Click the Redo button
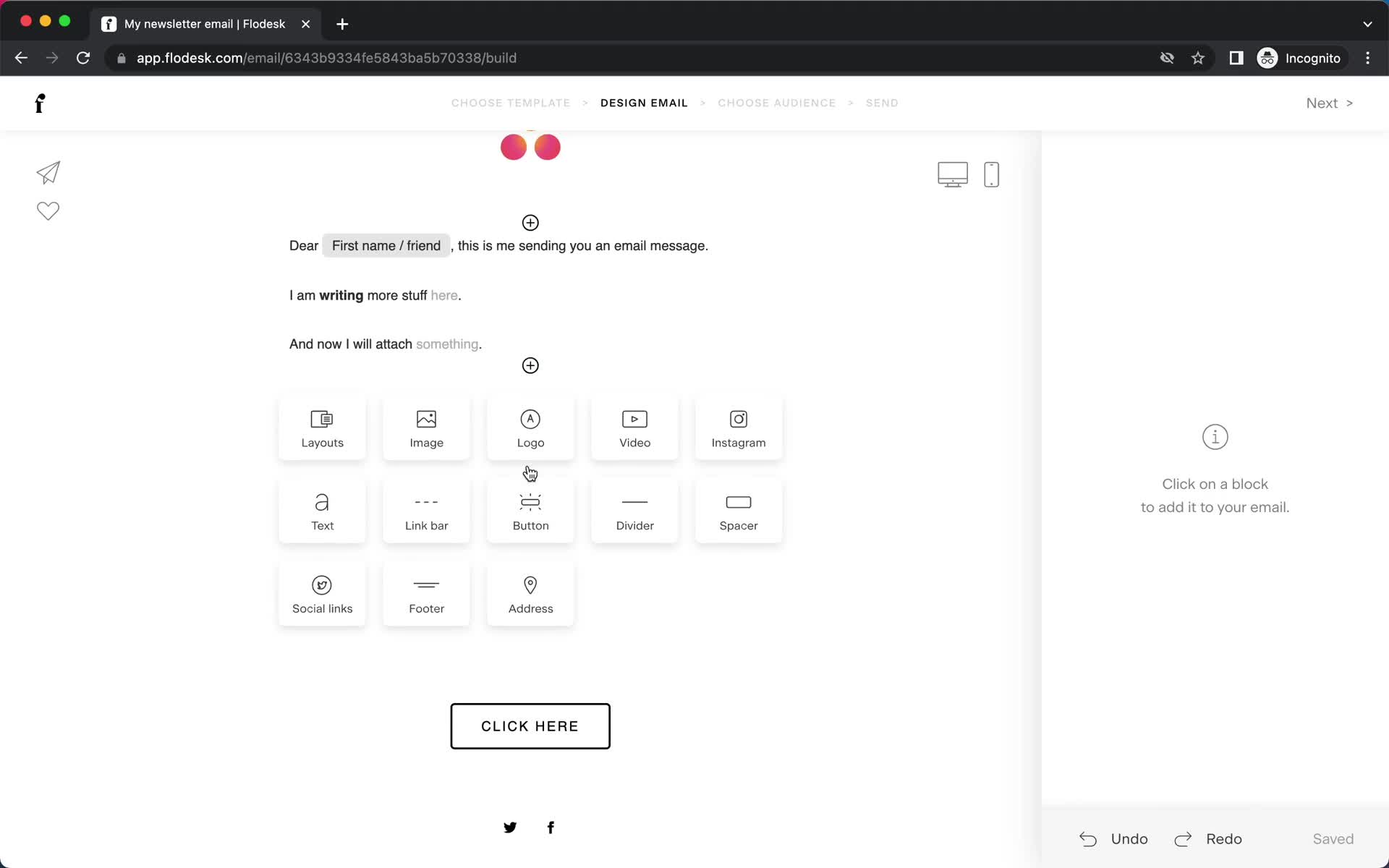 (x=1208, y=838)
